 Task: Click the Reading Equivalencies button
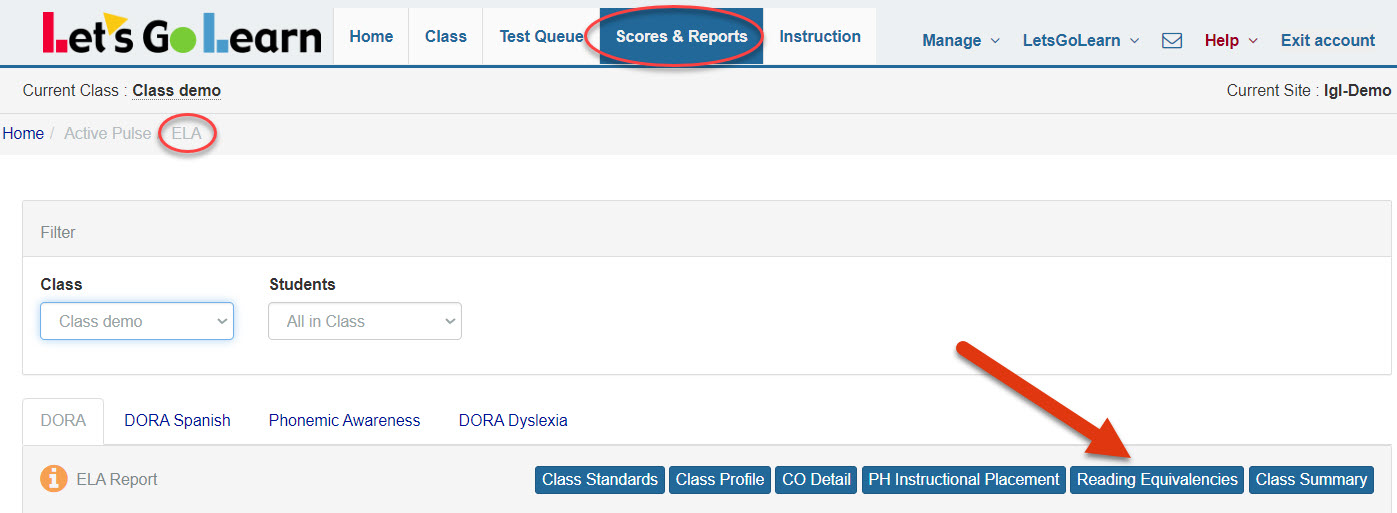(1157, 480)
